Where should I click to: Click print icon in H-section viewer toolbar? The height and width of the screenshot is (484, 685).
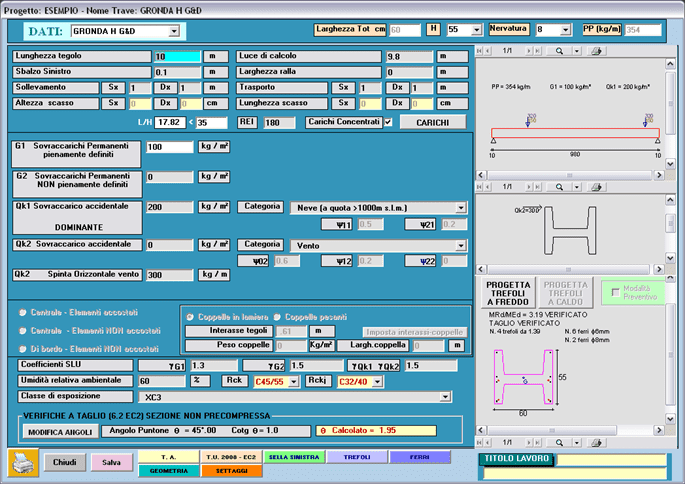(x=596, y=187)
